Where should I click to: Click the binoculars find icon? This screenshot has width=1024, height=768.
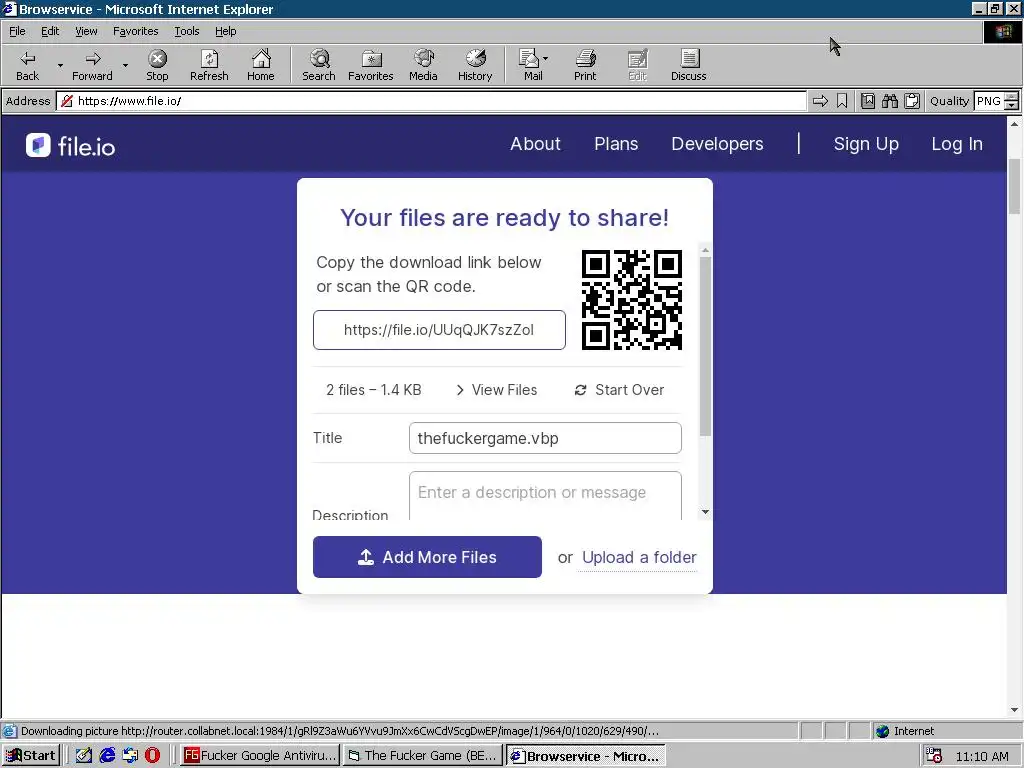(x=889, y=101)
